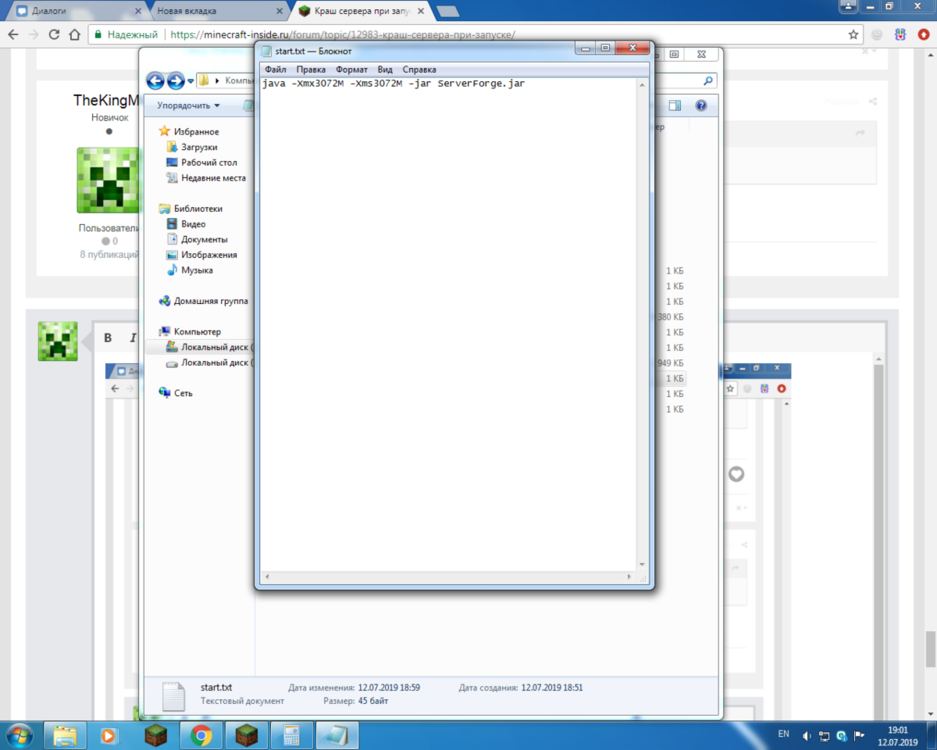This screenshot has height=750, width=937.
Task: Click the Explorer search magnifier icon
Action: pyautogui.click(x=708, y=81)
